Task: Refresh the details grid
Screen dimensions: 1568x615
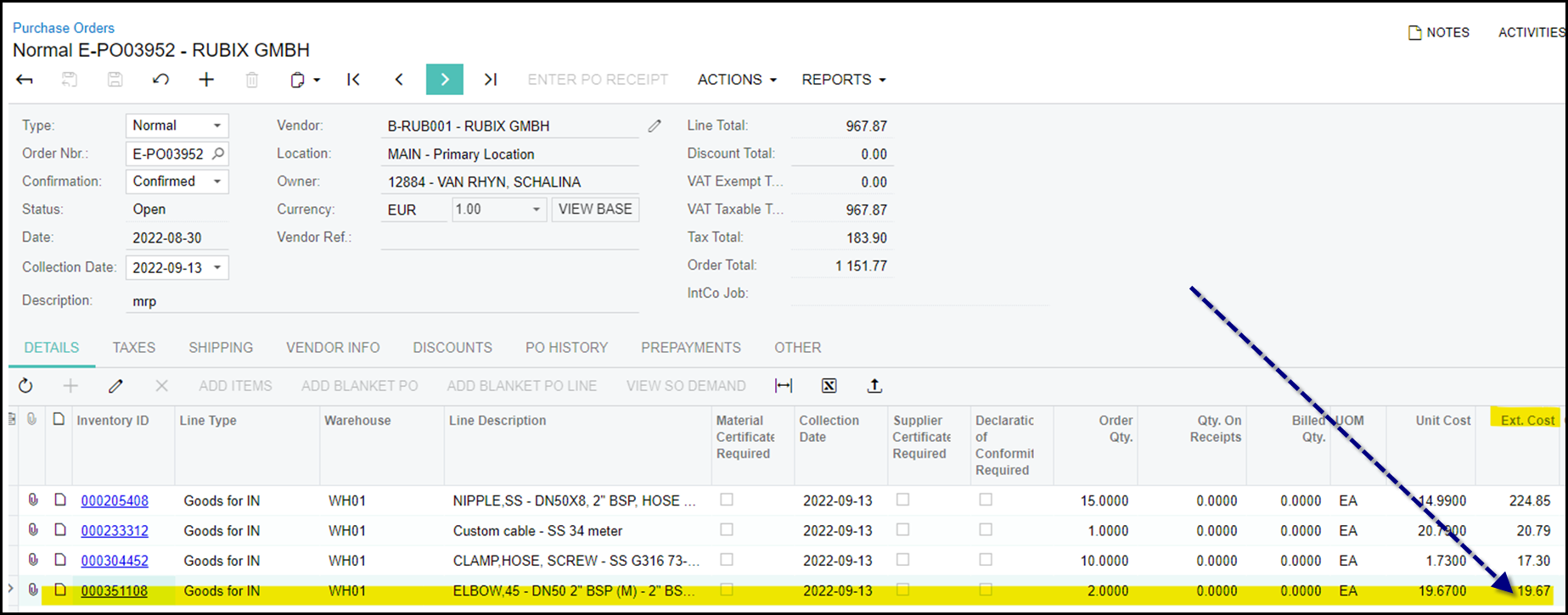Action: pos(25,386)
